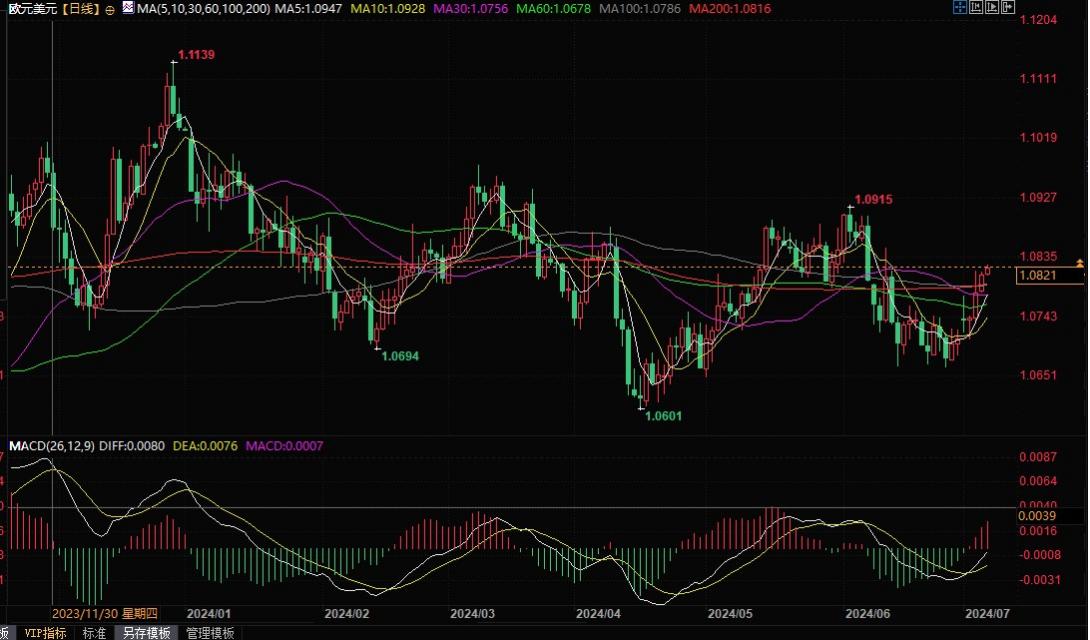Image resolution: width=1090 pixels, height=640 pixels.
Task: Click the chart playback arrow icon
Action: click(994, 7)
